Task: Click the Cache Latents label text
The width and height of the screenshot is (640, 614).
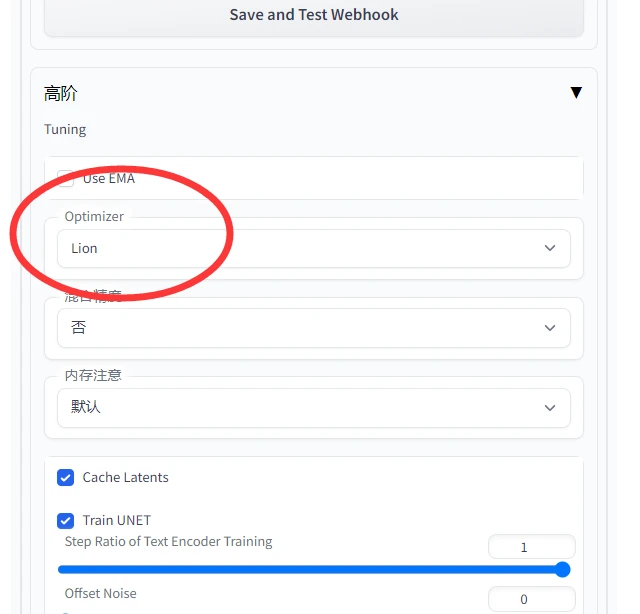Action: tap(125, 477)
